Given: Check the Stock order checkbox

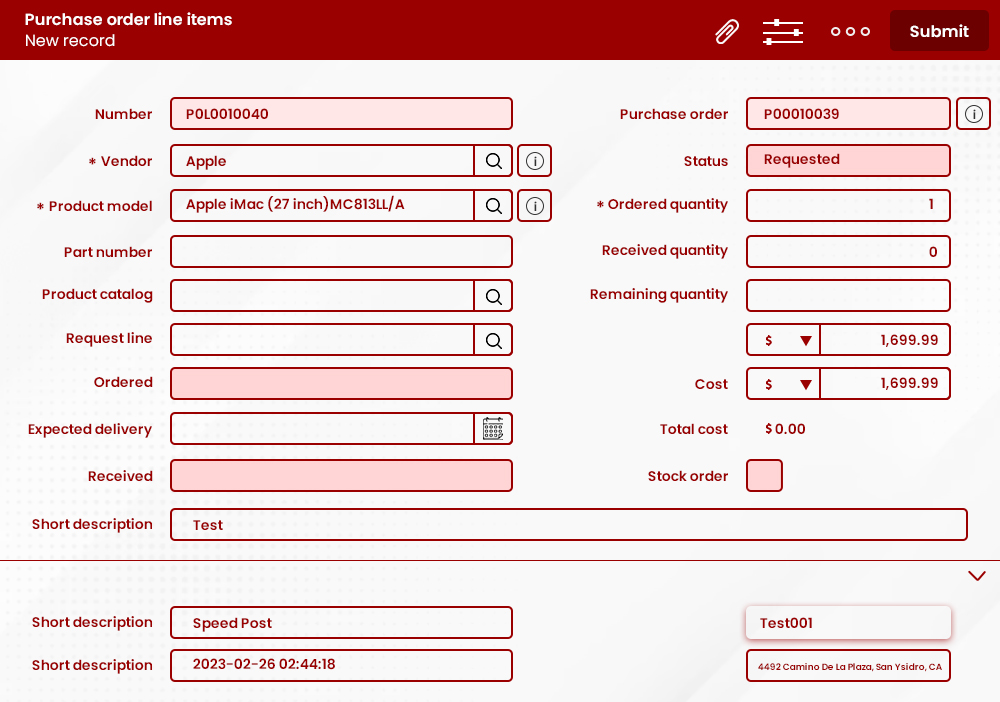Looking at the screenshot, I should point(764,475).
